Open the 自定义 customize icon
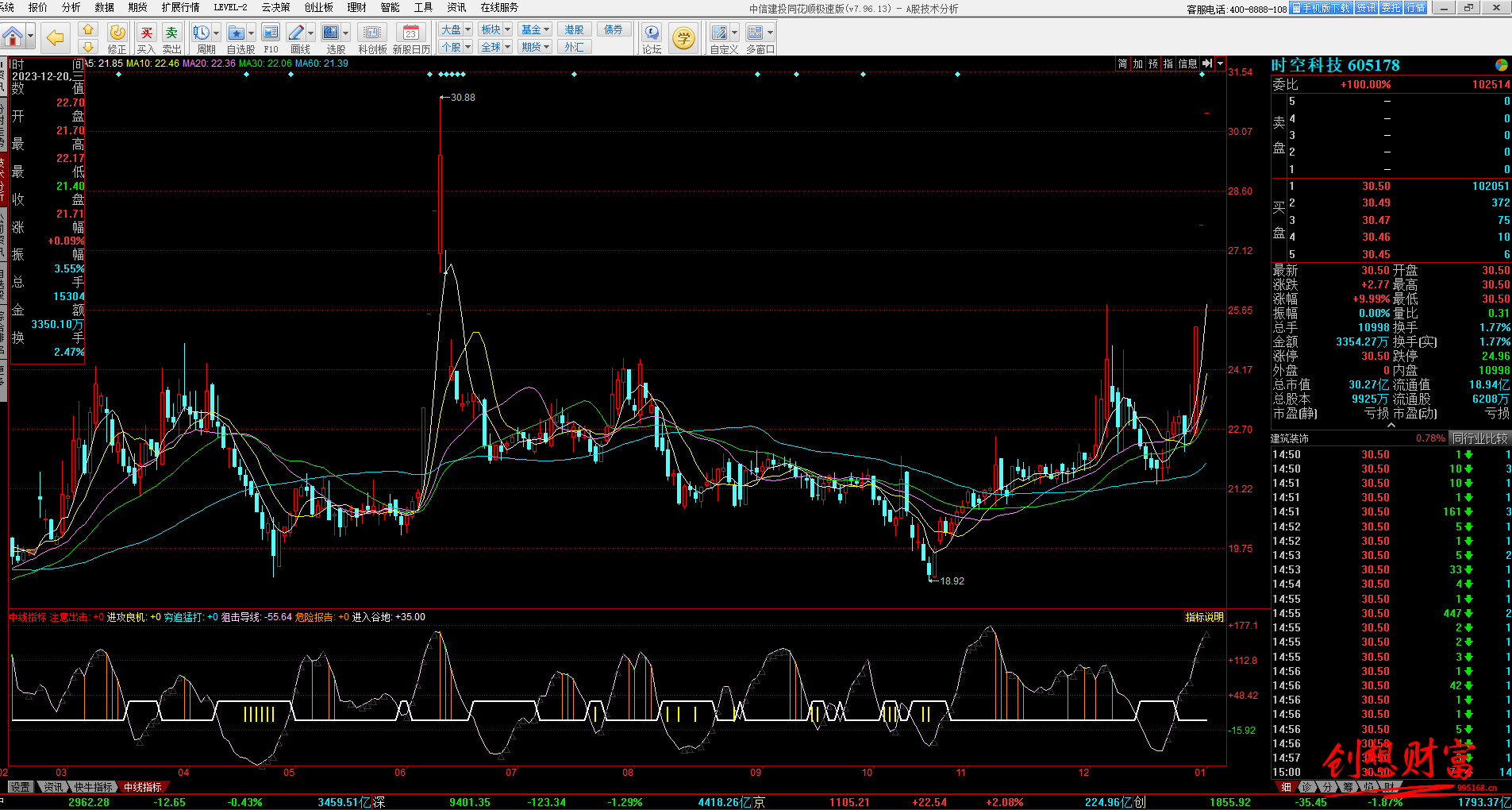Image resolution: width=1512 pixels, height=810 pixels. click(719, 33)
